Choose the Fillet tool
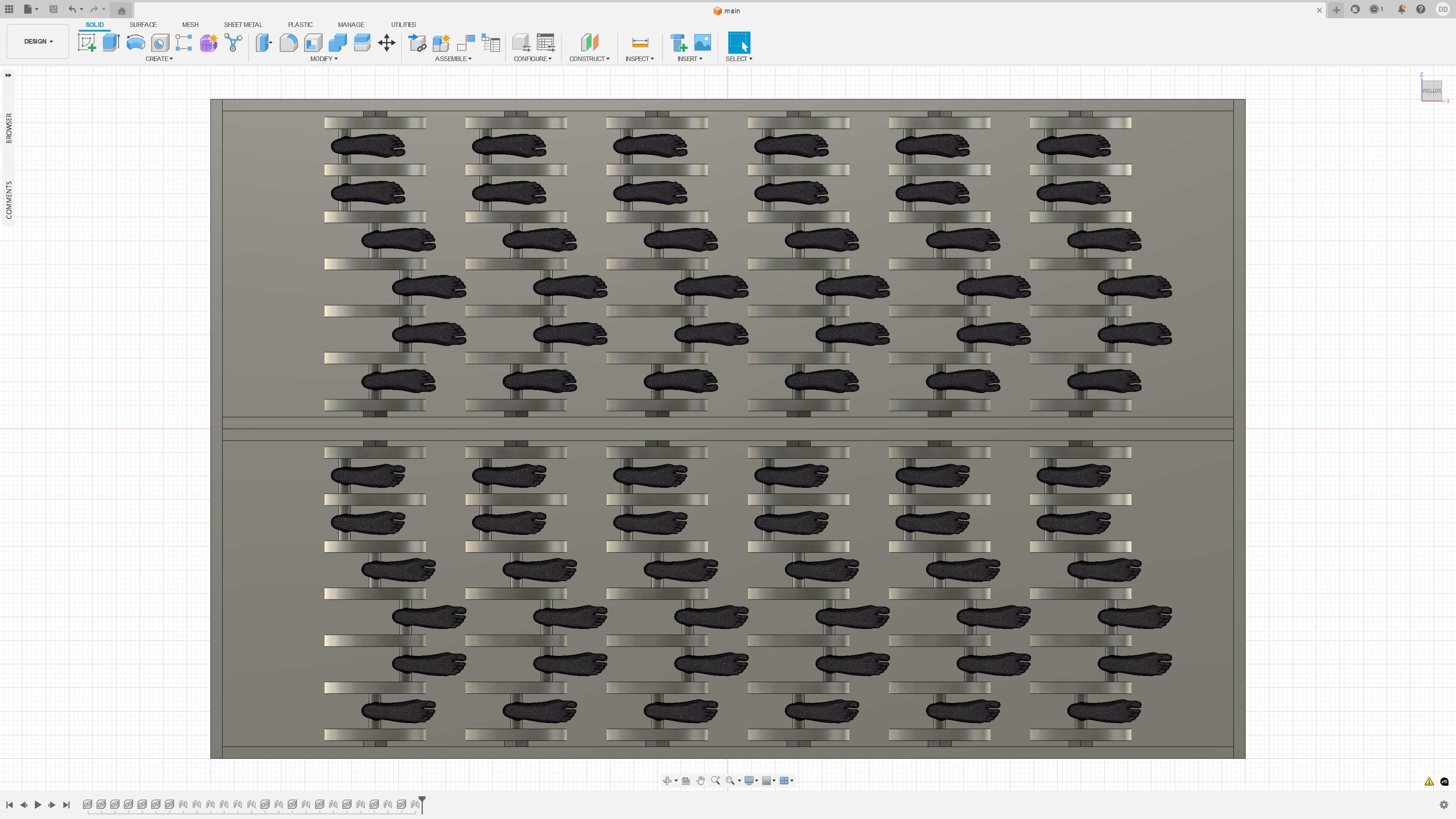 (288, 43)
